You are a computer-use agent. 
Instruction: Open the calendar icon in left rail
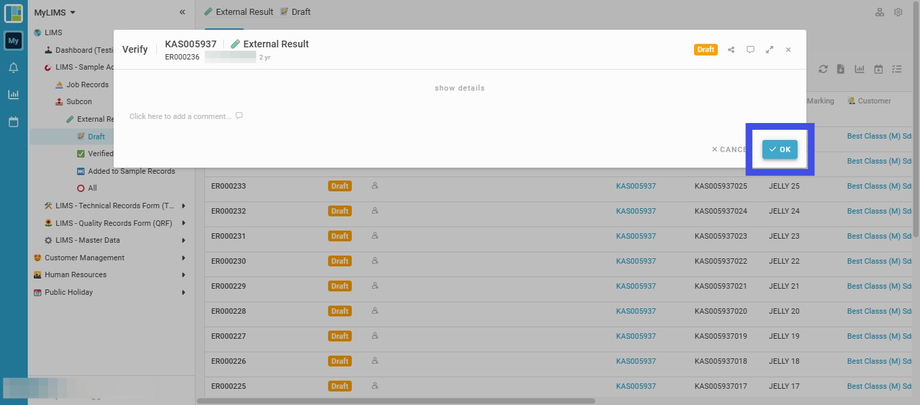[13, 122]
